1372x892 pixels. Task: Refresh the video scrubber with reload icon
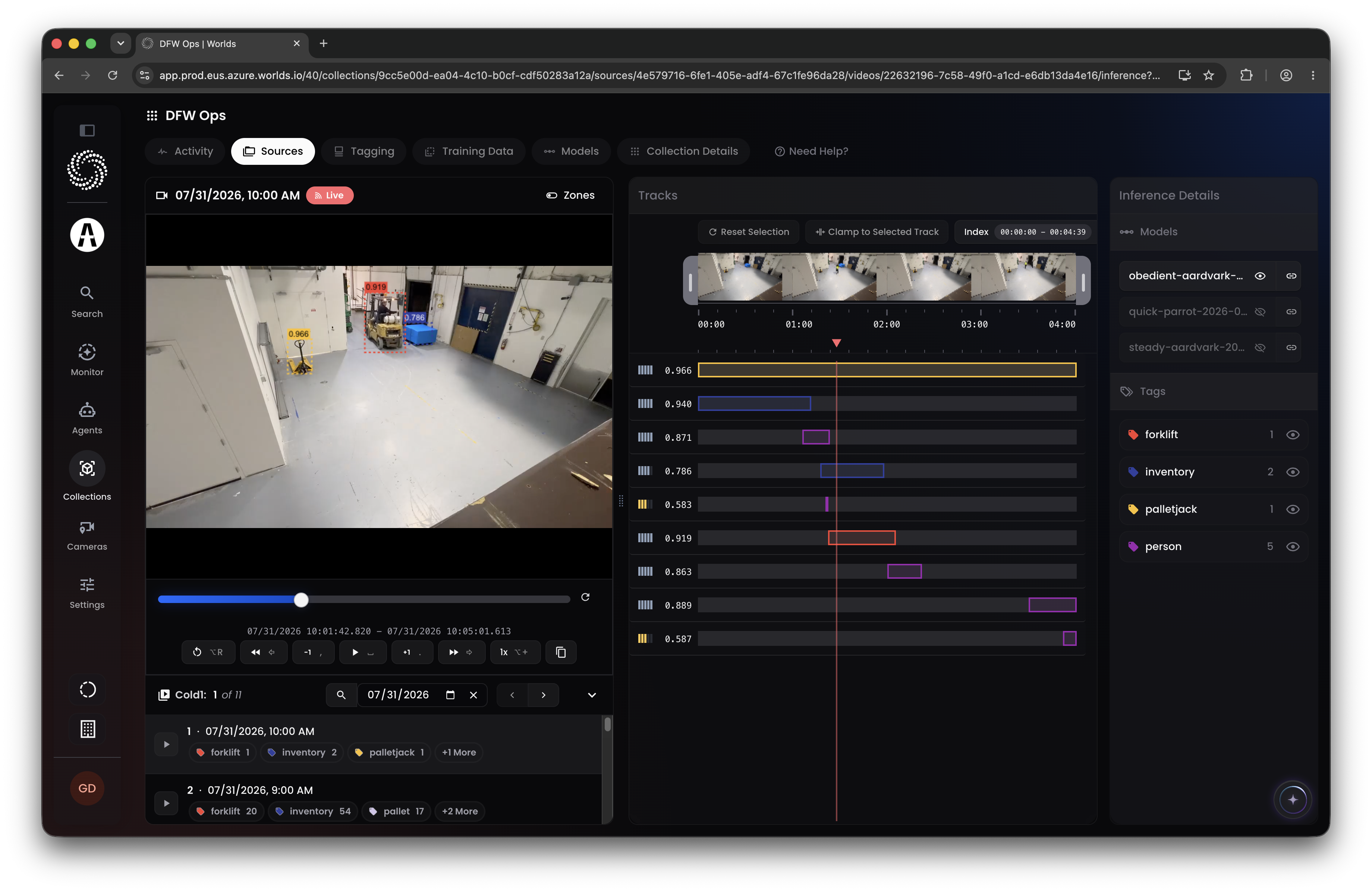585,597
